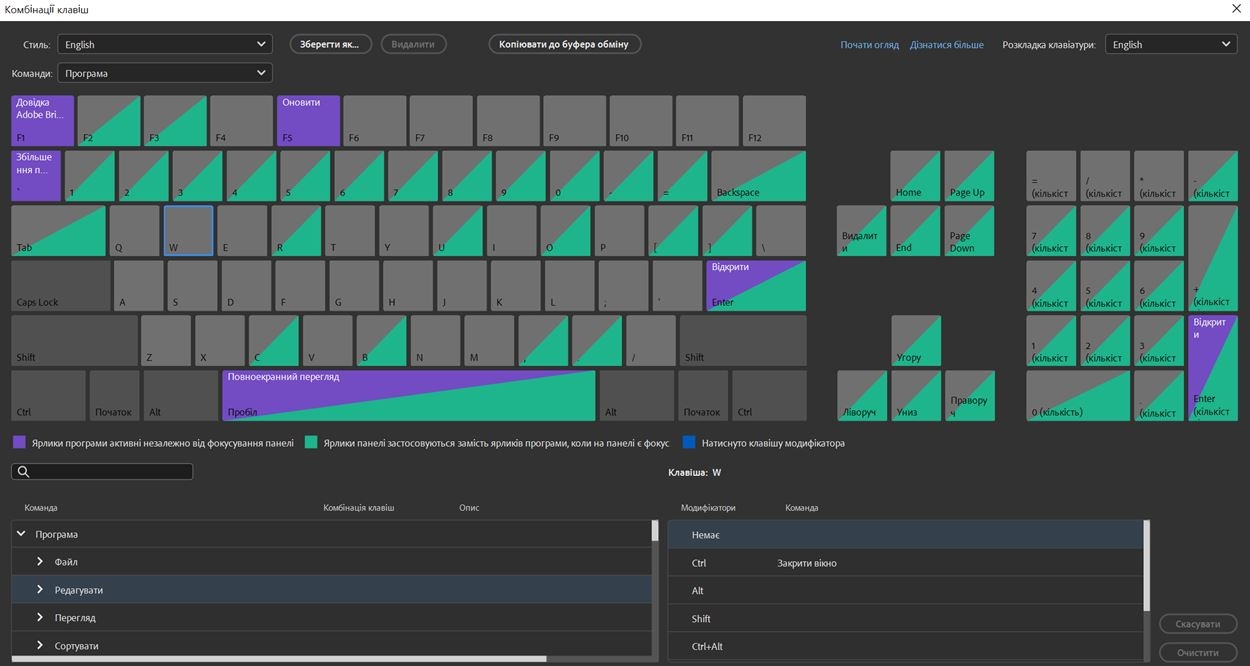Click the Caps Lock key tile
This screenshot has height=666, width=1250.
pos(60,285)
